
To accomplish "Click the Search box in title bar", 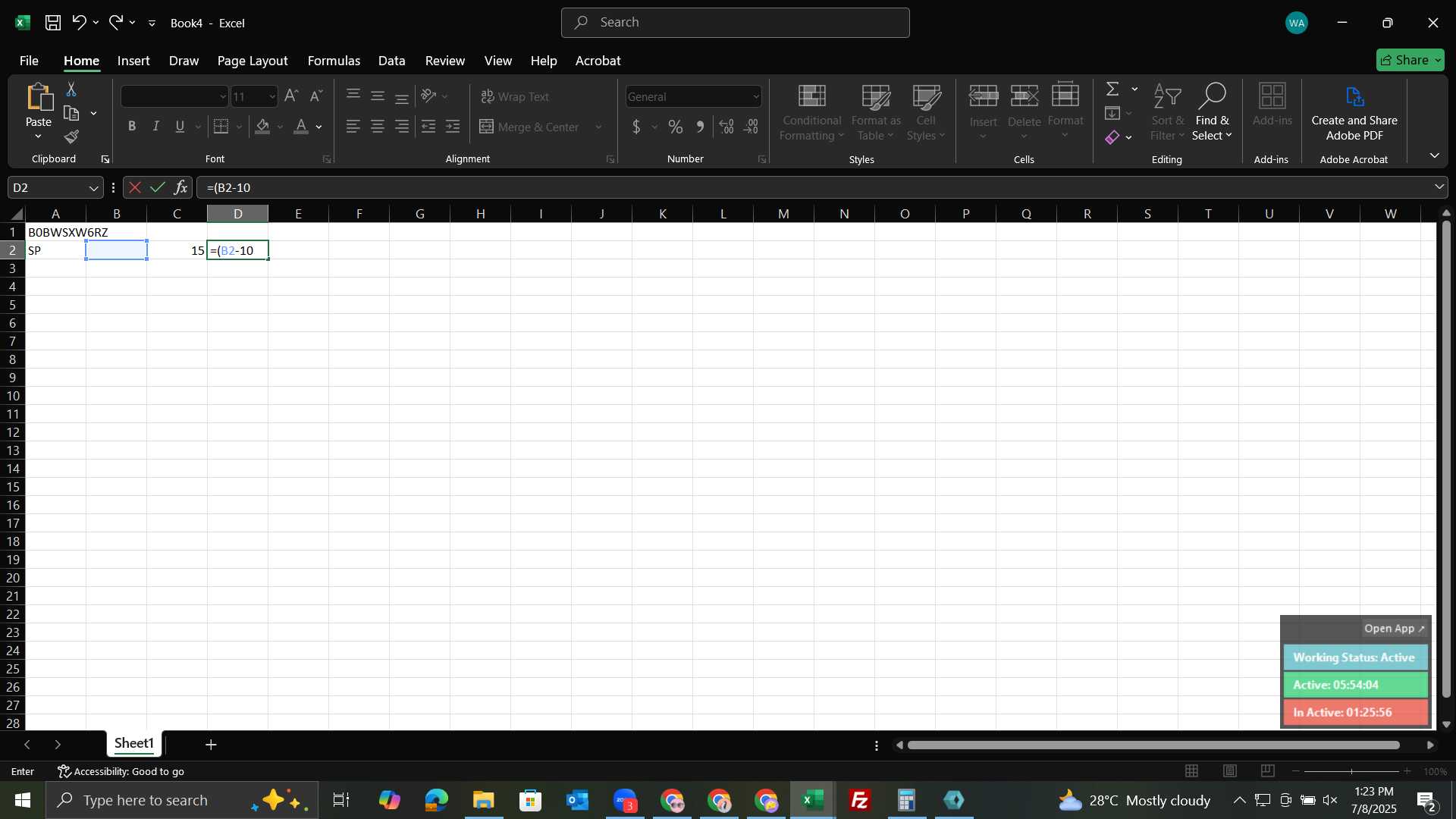I will [x=736, y=23].
